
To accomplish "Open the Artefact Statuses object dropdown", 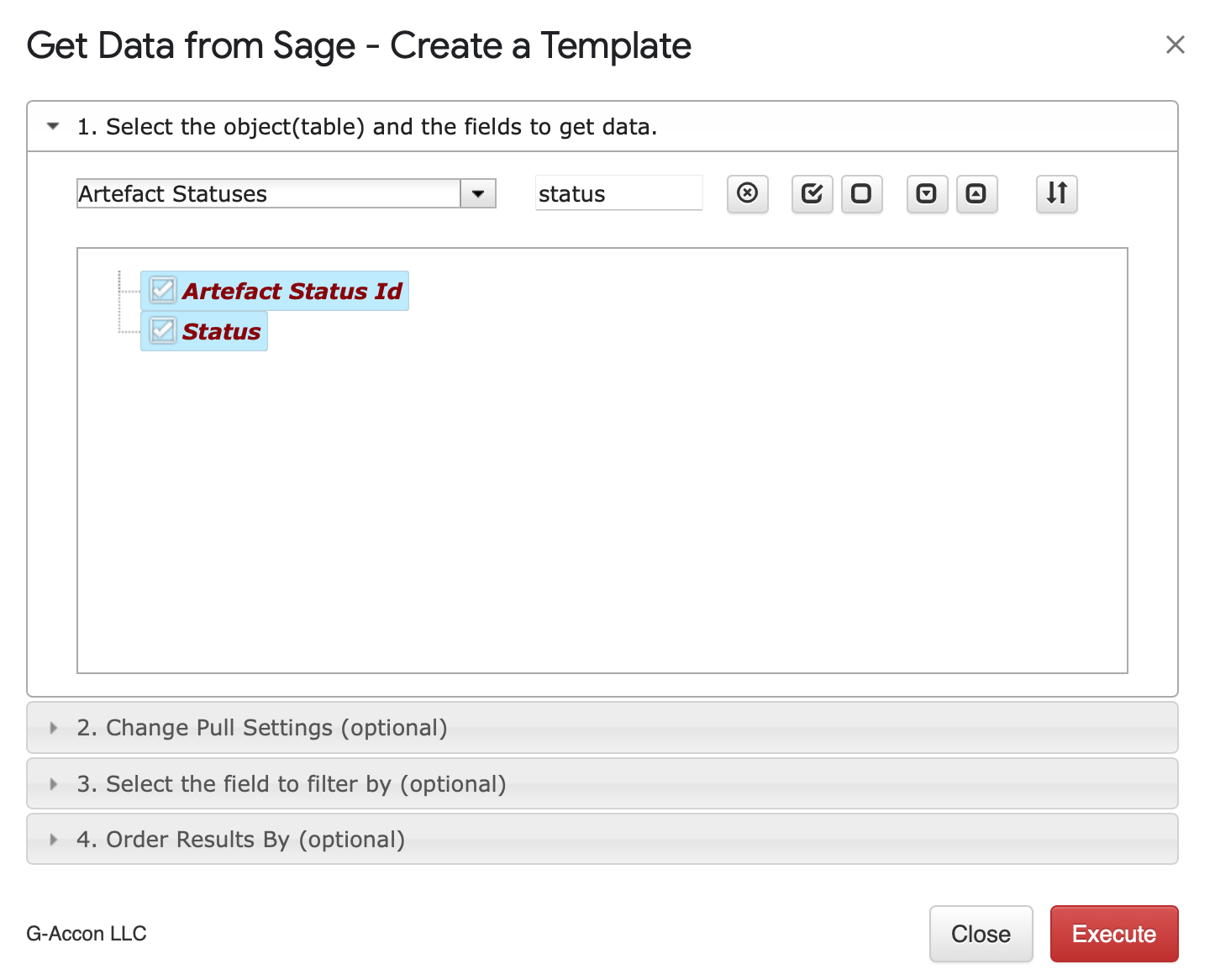I will 478,194.
